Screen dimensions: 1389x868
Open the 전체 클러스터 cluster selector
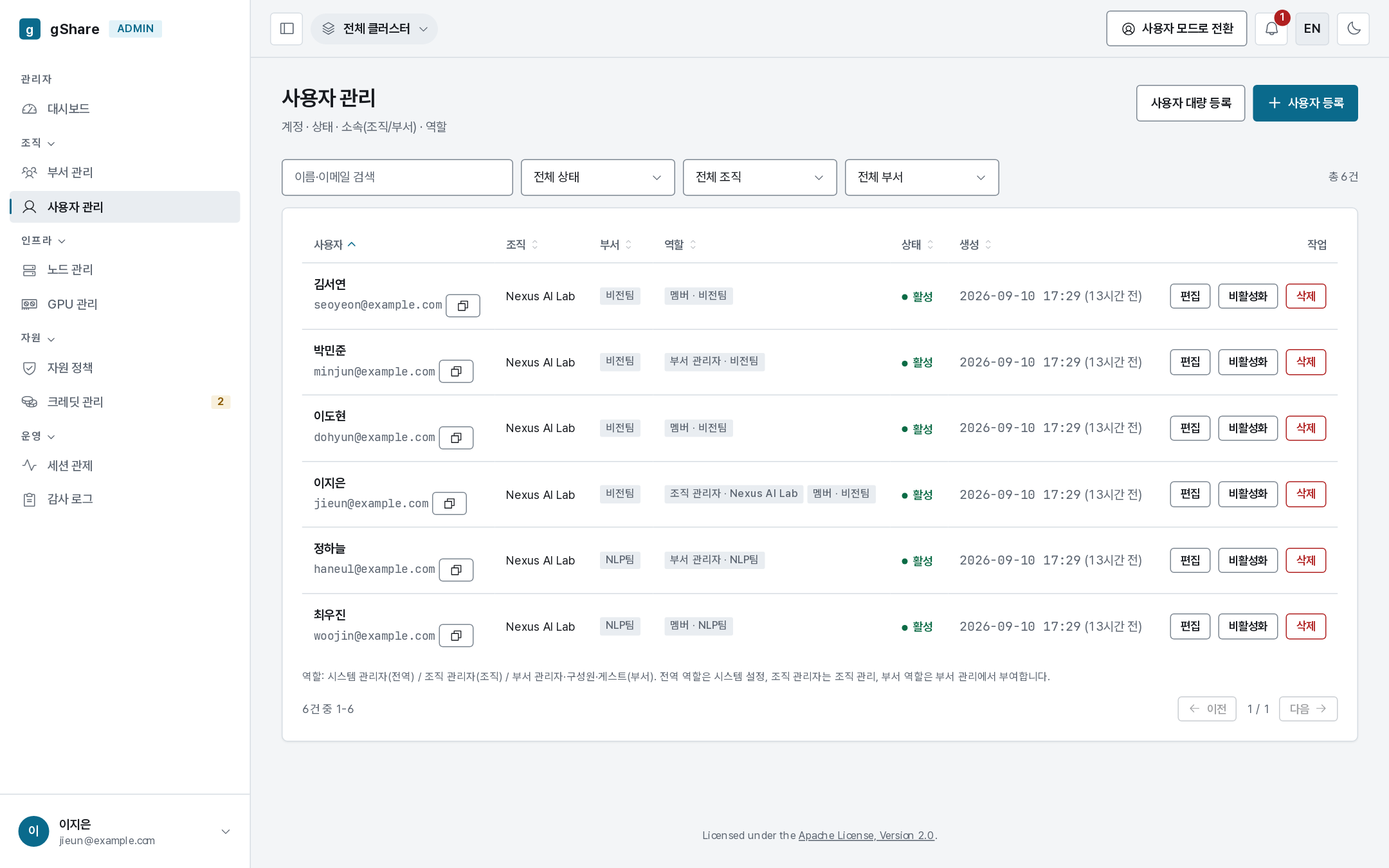click(374, 29)
